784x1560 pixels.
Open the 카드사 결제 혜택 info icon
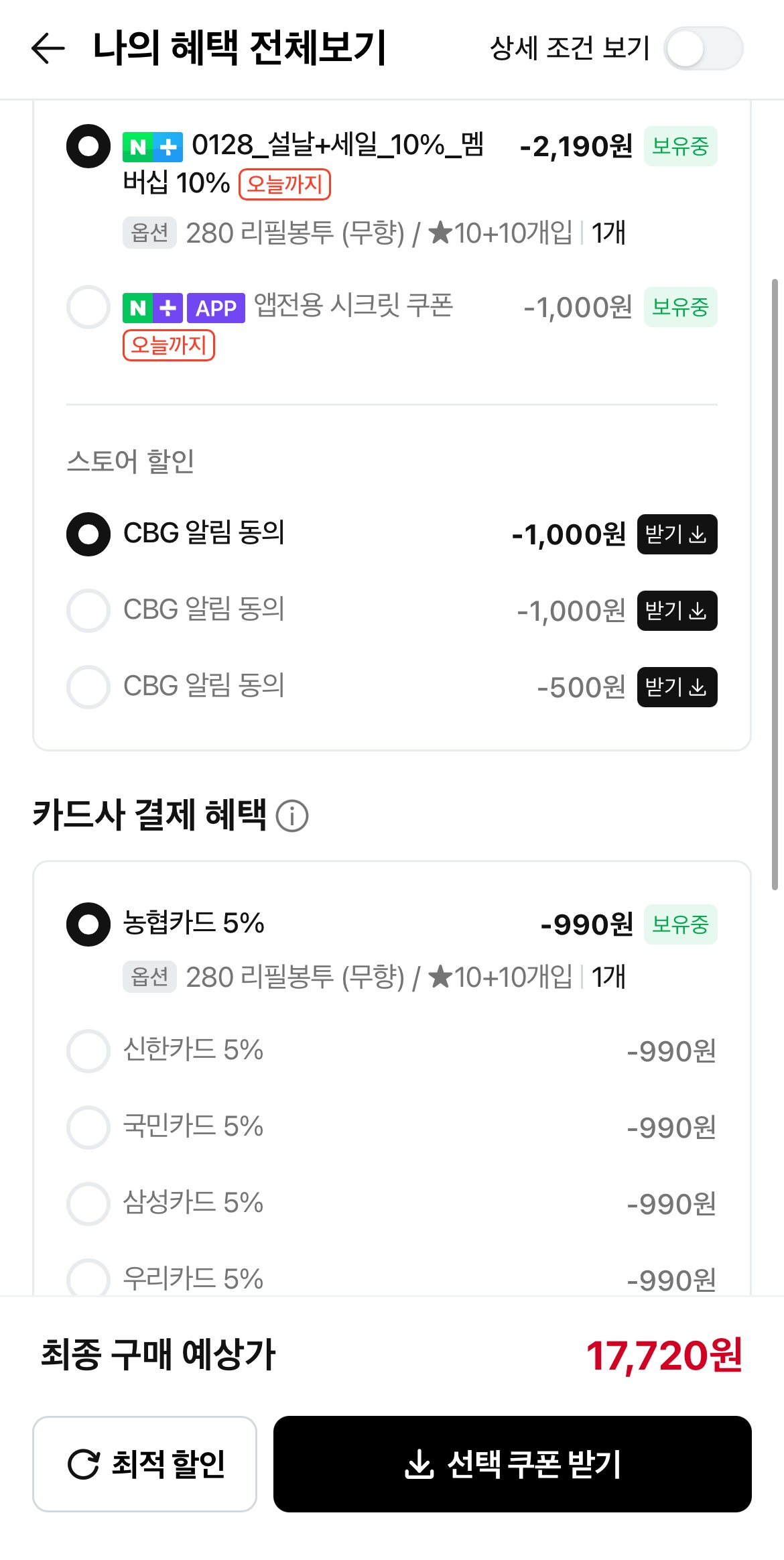(292, 817)
